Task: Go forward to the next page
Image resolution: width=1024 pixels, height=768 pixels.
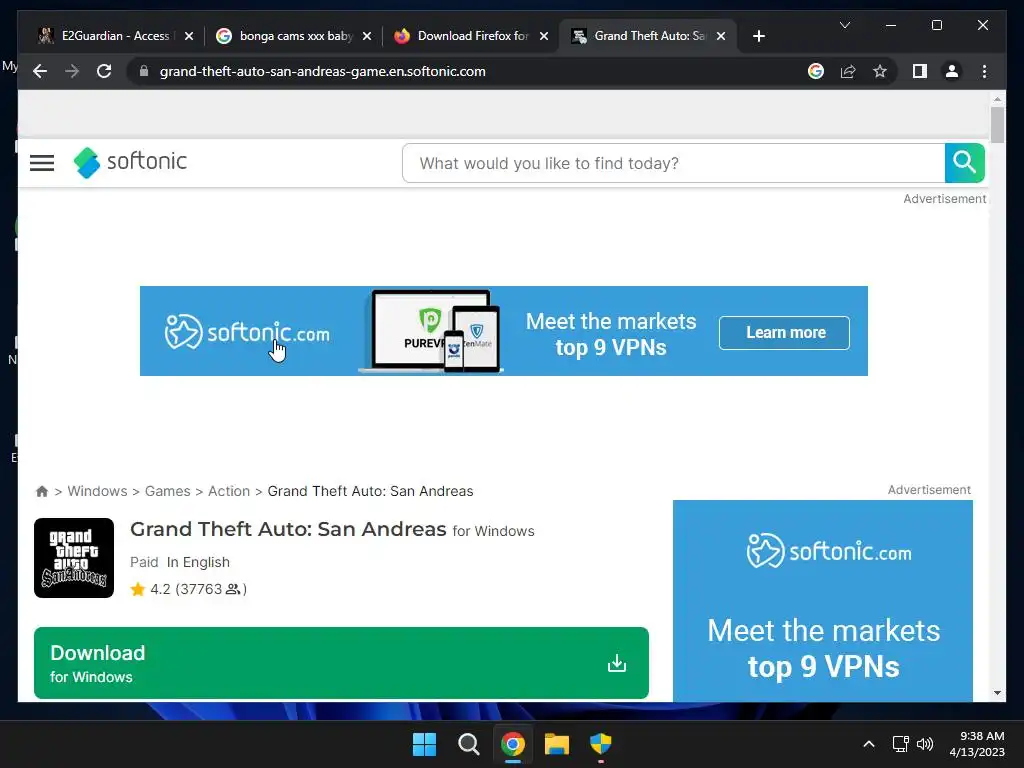Action: [x=72, y=71]
